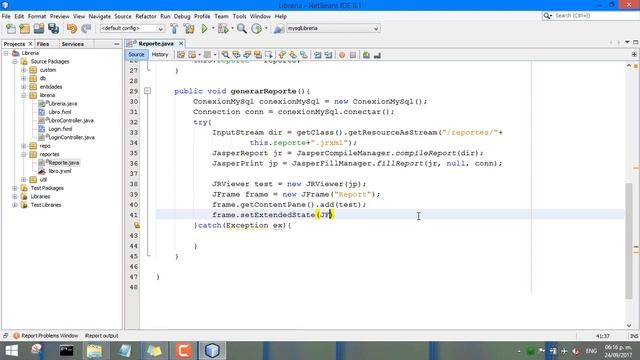The height and width of the screenshot is (360, 640).
Task: Click the Shift Line Left icon
Action: pos(317,55)
